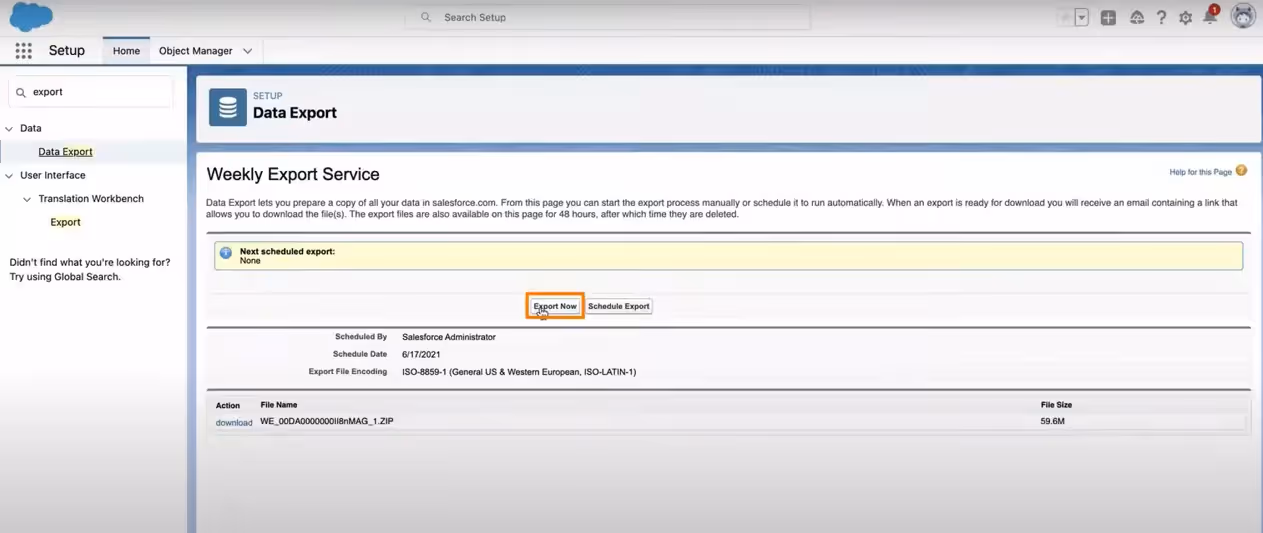The width and height of the screenshot is (1263, 533).
Task: Open the notifications bell
Action: tap(1210, 17)
